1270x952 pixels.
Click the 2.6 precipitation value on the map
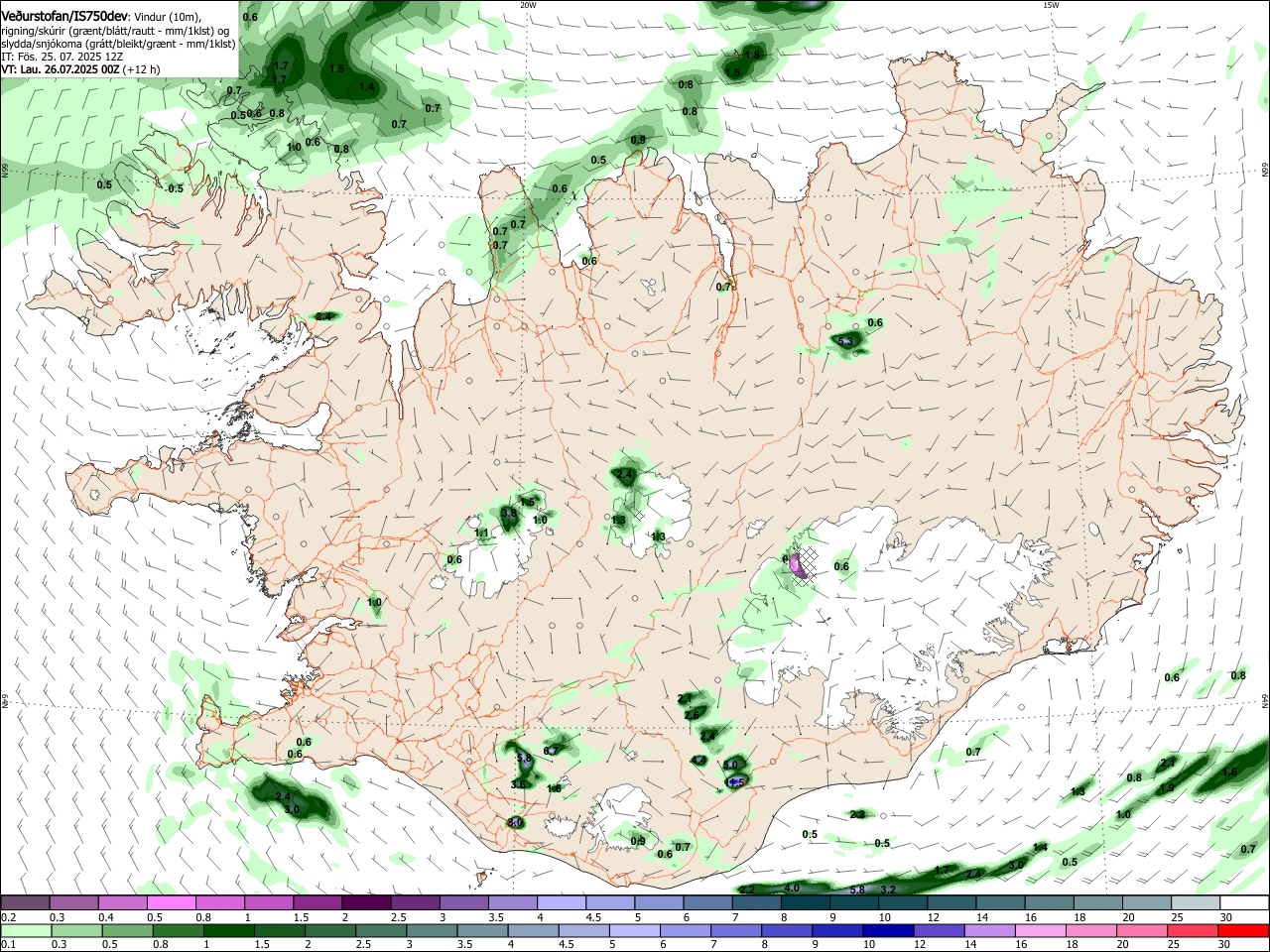692,715
